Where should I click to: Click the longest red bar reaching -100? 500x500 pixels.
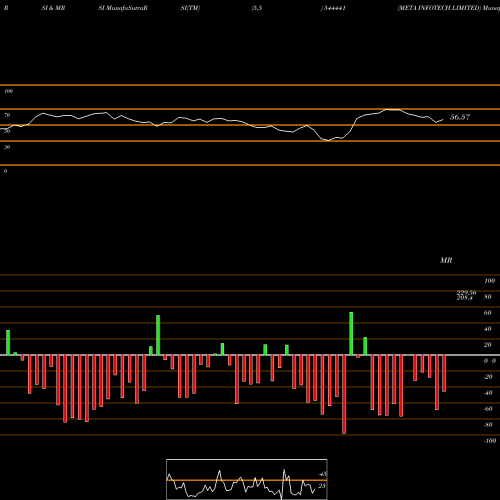point(344,394)
